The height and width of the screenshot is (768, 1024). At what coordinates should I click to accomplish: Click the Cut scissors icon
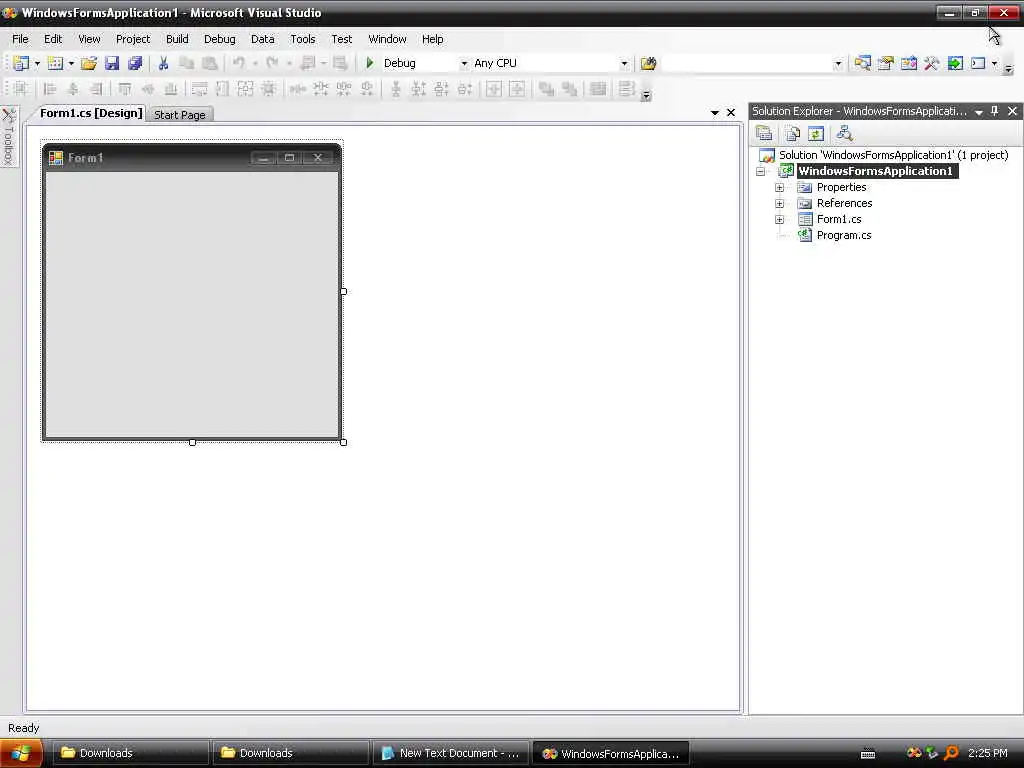pyautogui.click(x=163, y=63)
